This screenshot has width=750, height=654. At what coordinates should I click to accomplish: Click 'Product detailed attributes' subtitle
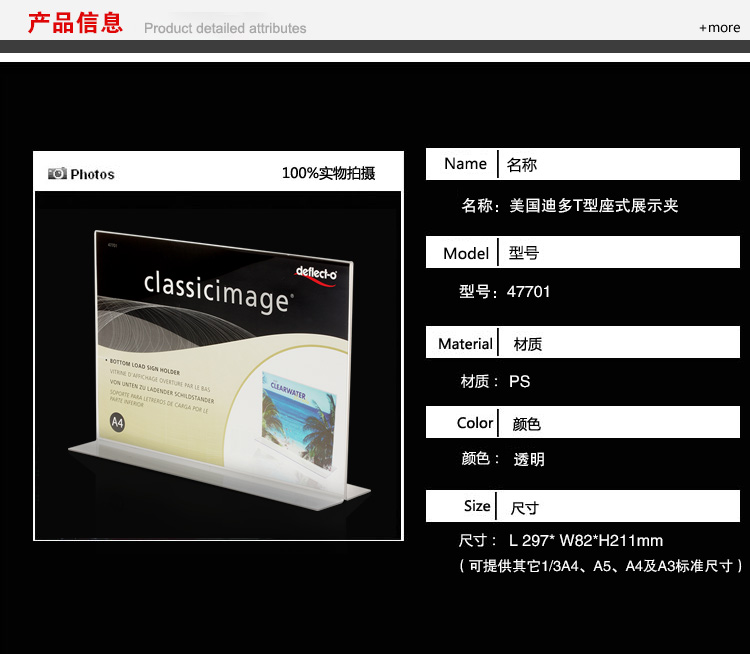coord(225,28)
